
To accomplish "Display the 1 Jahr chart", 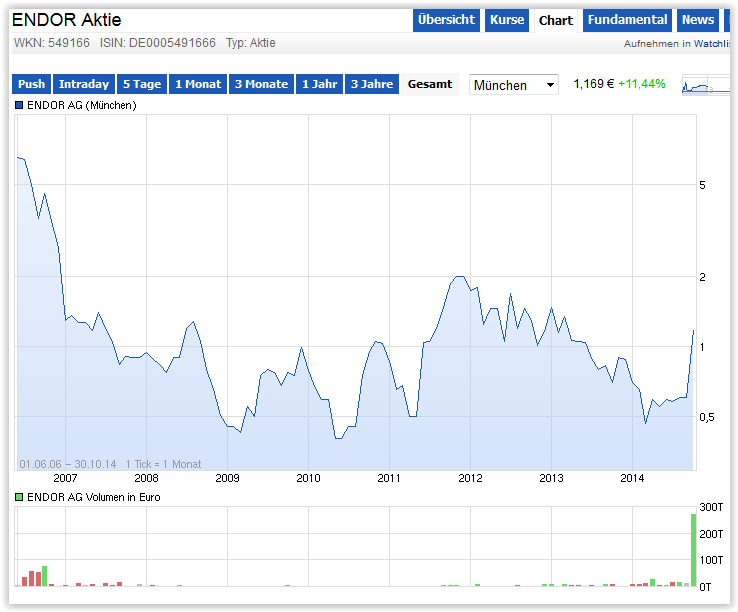I will click(319, 84).
